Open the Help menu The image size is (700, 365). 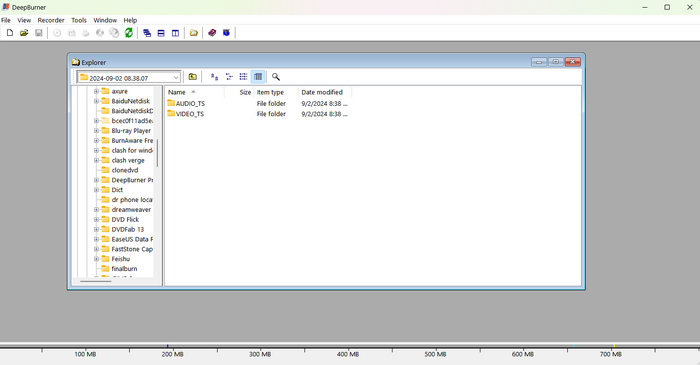click(130, 20)
